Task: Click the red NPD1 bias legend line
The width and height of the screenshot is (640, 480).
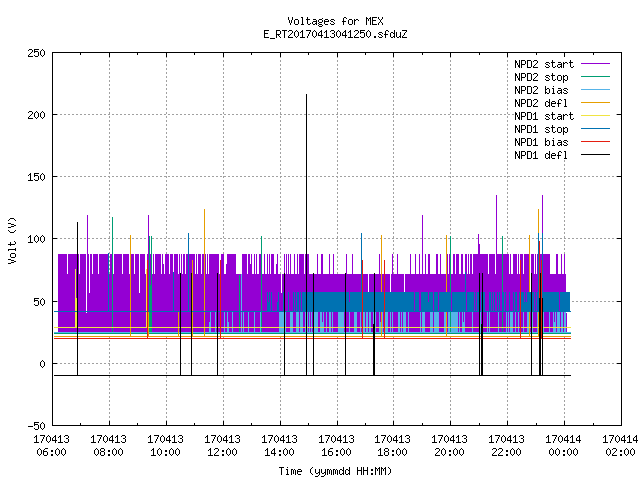Action: click(x=596, y=142)
